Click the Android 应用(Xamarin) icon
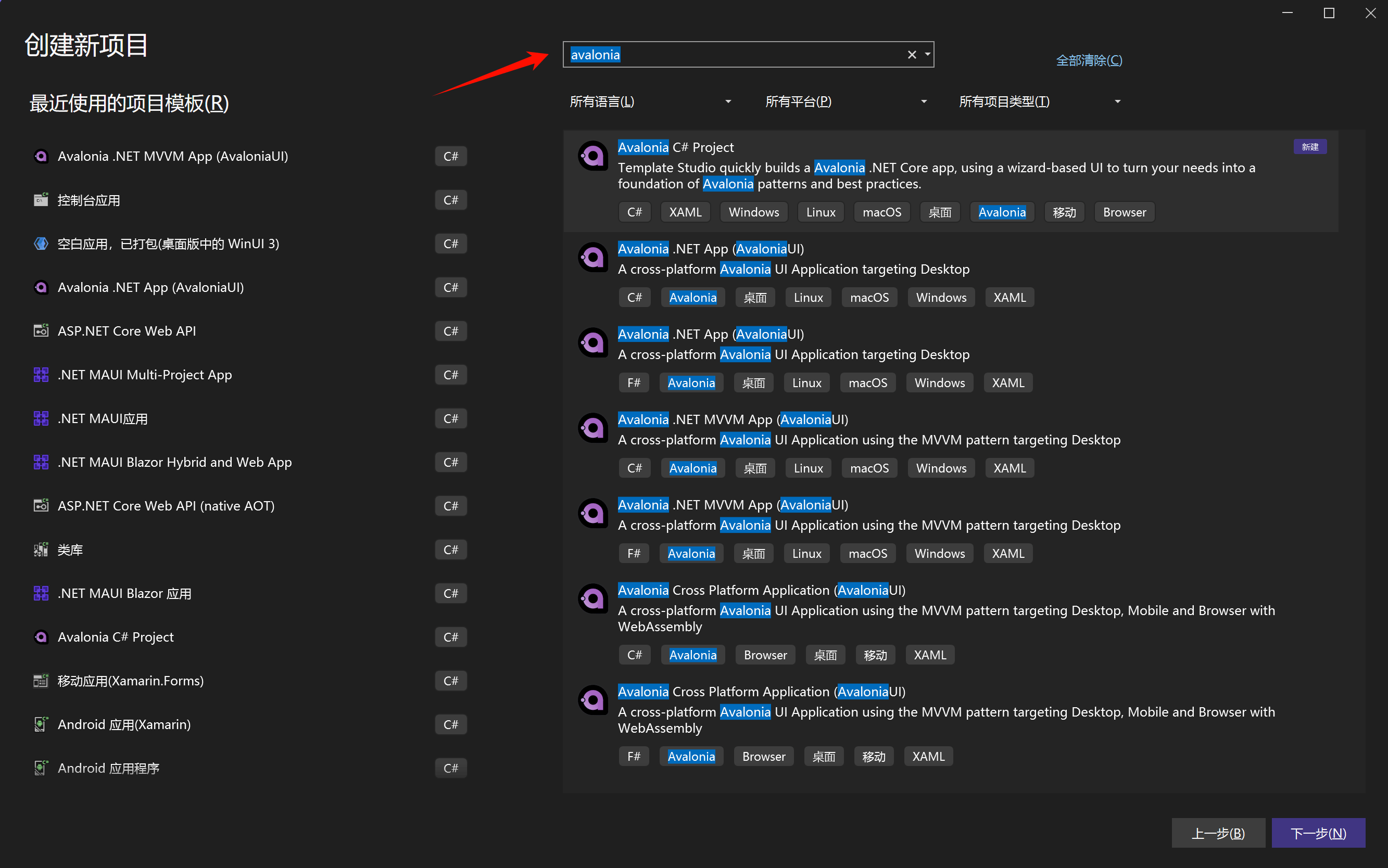The width and height of the screenshot is (1388, 868). tap(41, 724)
